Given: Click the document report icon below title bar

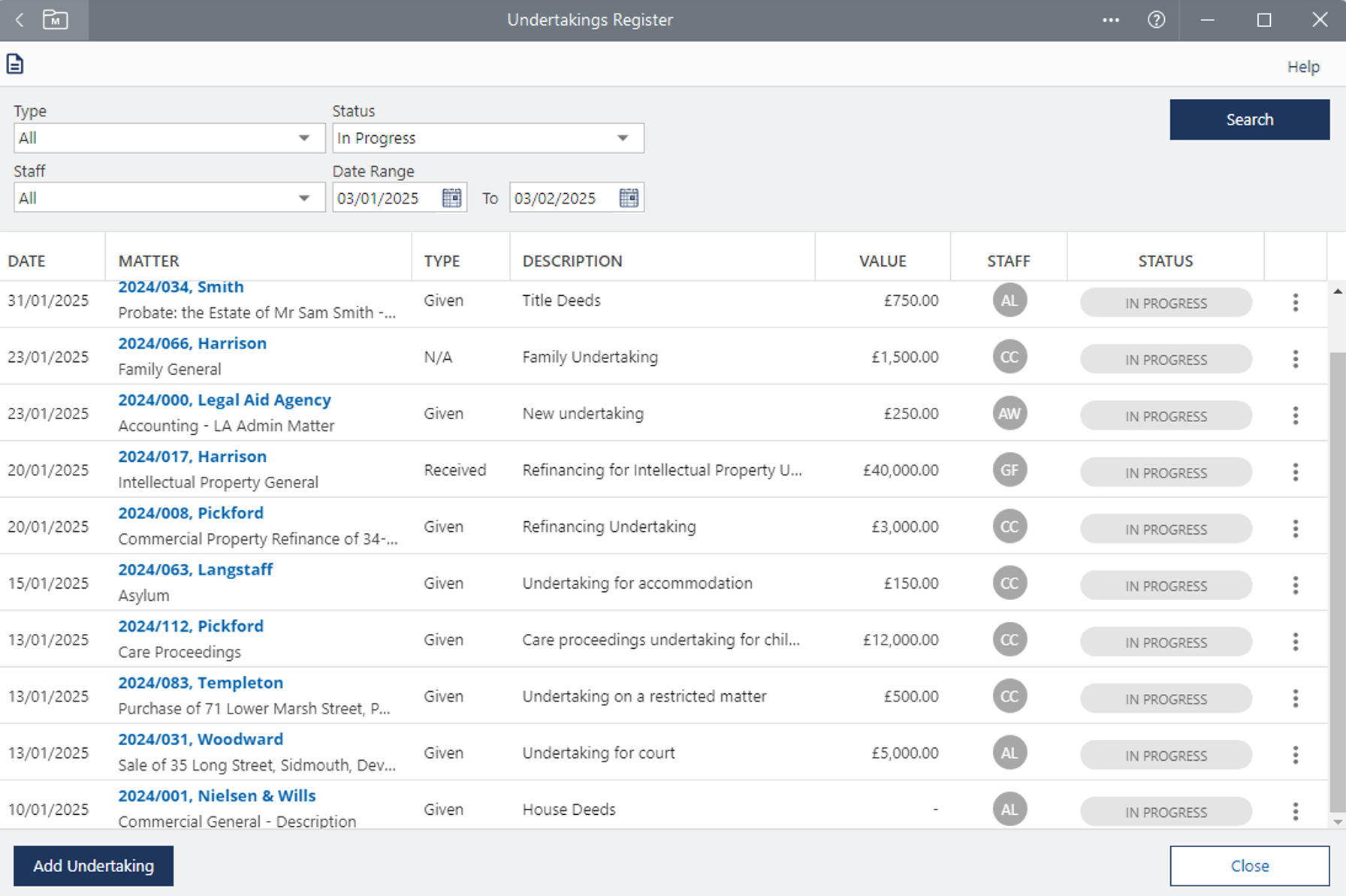Looking at the screenshot, I should [x=15, y=65].
